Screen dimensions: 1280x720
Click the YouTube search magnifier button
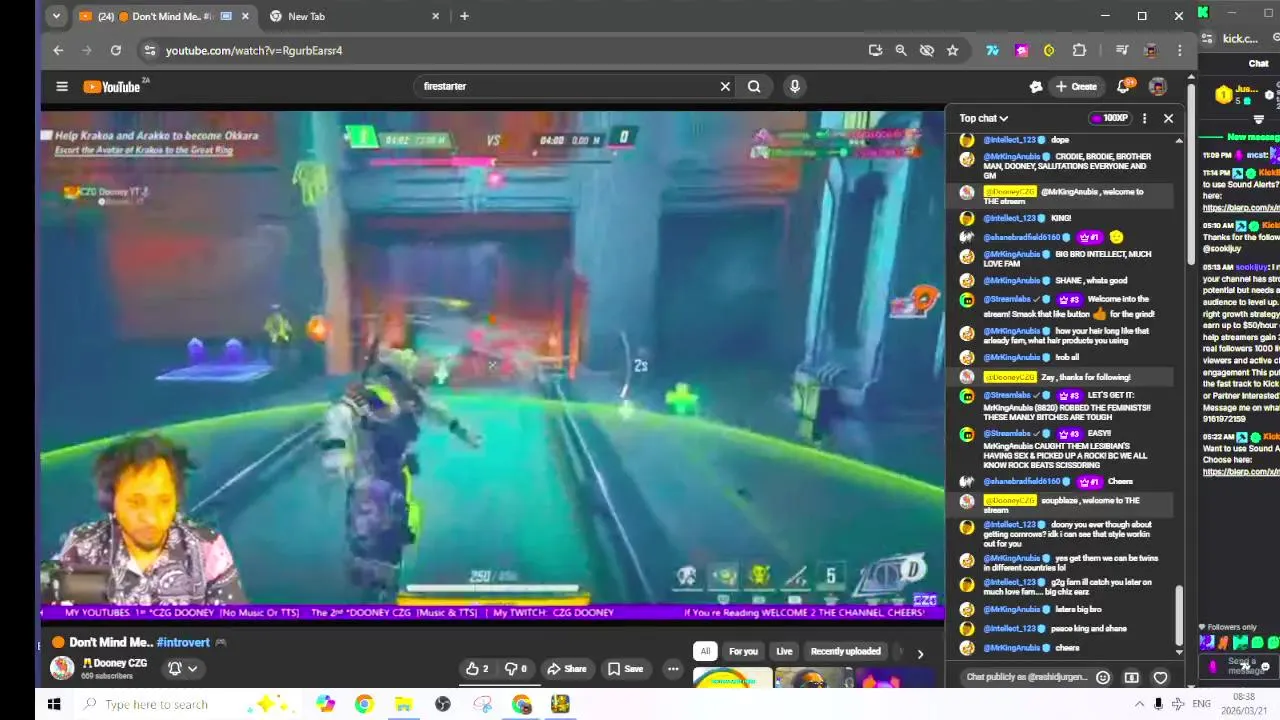(754, 86)
